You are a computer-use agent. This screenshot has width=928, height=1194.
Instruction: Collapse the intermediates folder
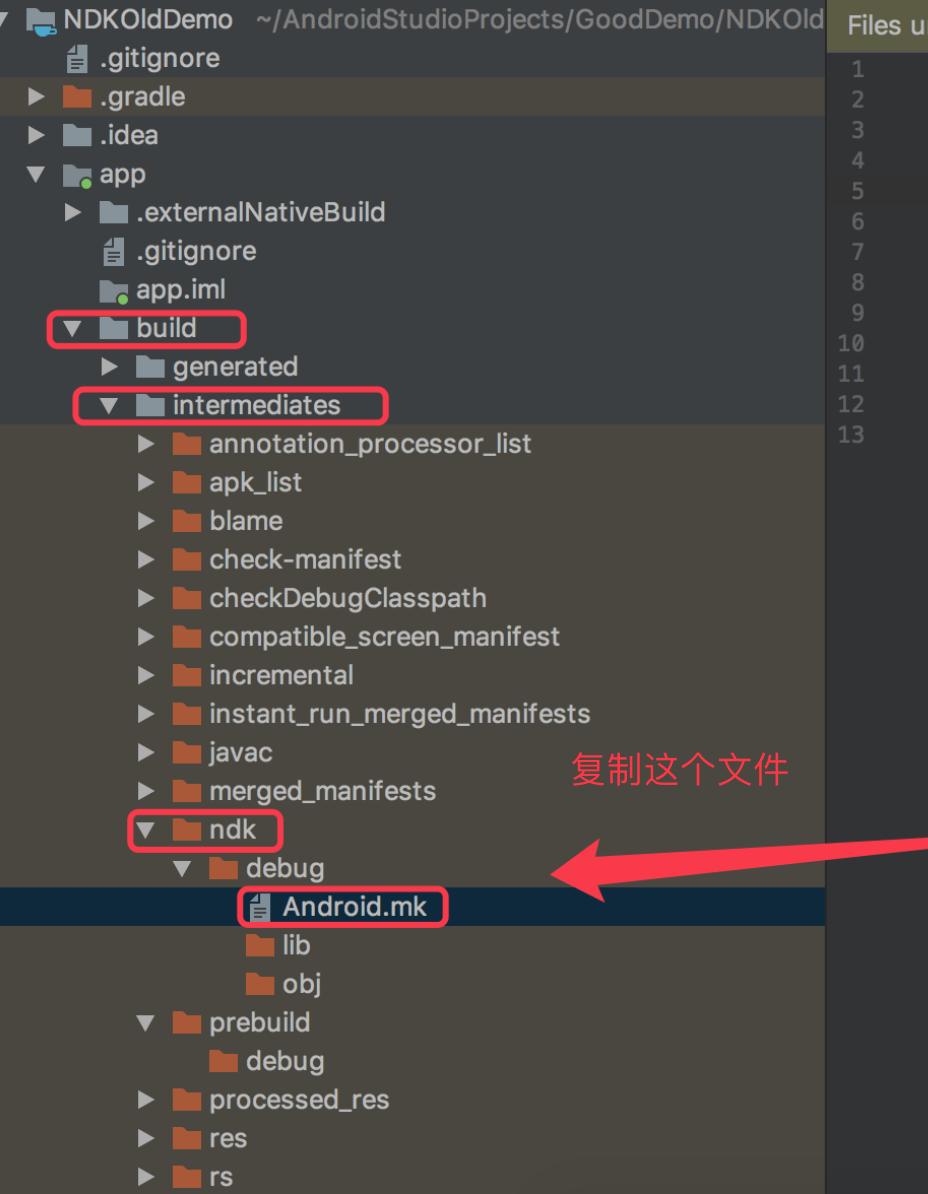click(110, 405)
